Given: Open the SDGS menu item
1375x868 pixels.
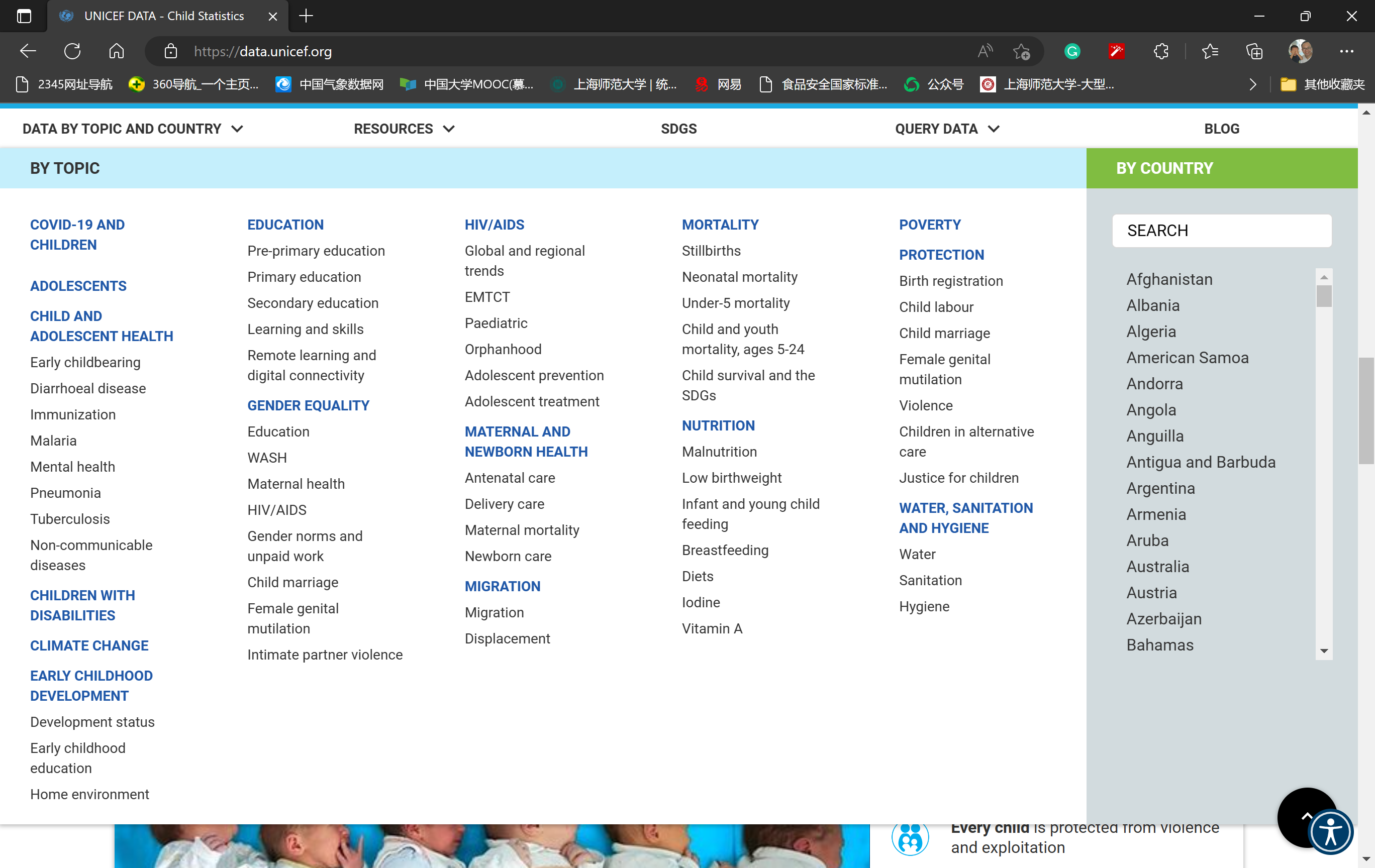Looking at the screenshot, I should click(678, 129).
